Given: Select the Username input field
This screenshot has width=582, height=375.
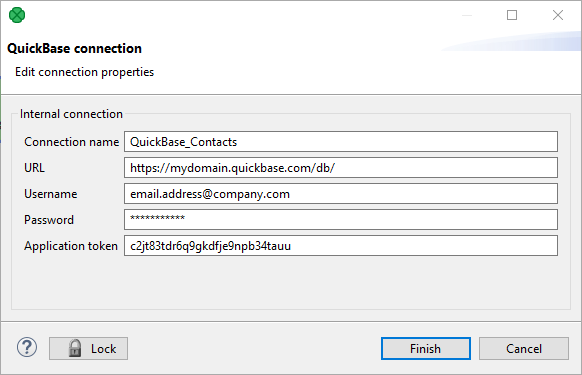Looking at the screenshot, I should 341,193.
